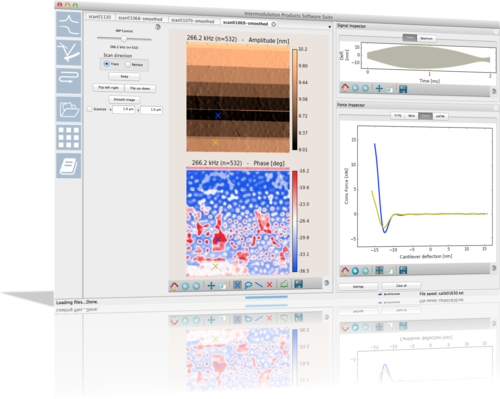
Task: Select Trace scan direction
Action: click(107, 64)
